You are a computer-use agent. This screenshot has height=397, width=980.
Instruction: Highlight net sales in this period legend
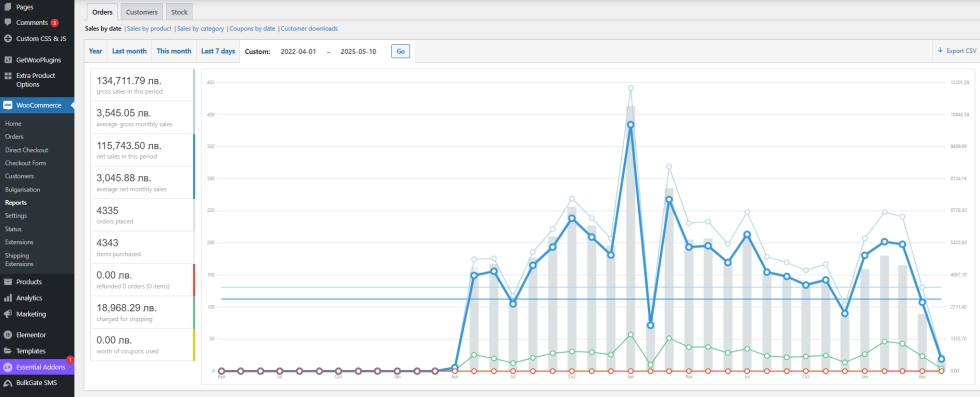point(142,150)
